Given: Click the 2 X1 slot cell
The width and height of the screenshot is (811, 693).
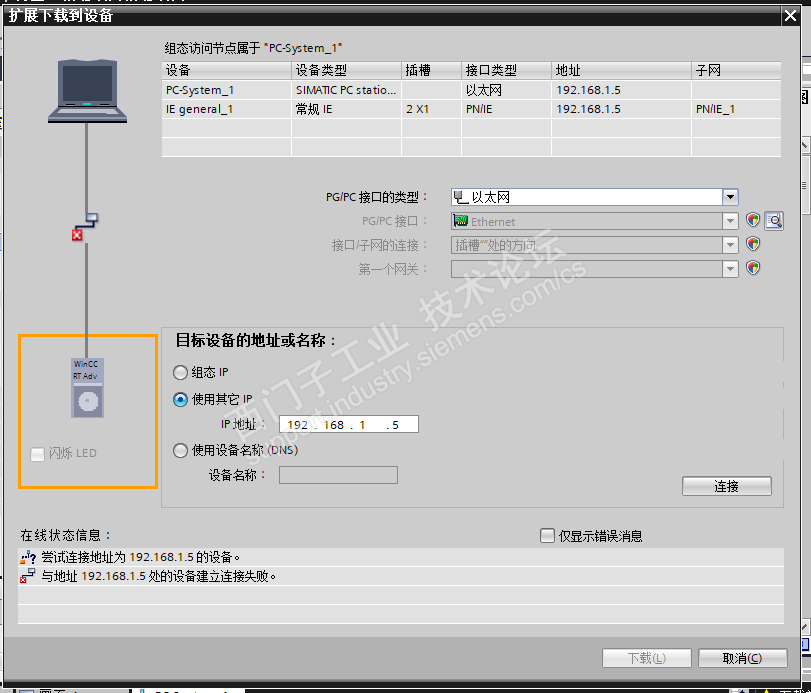Looking at the screenshot, I should 431,109.
